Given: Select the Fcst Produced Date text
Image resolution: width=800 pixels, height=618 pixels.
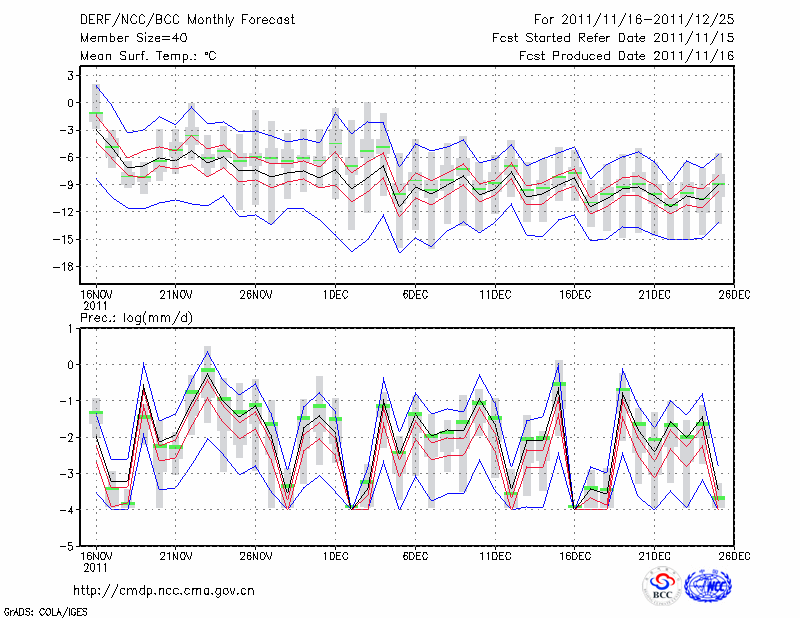Looking at the screenshot, I should 626,56.
